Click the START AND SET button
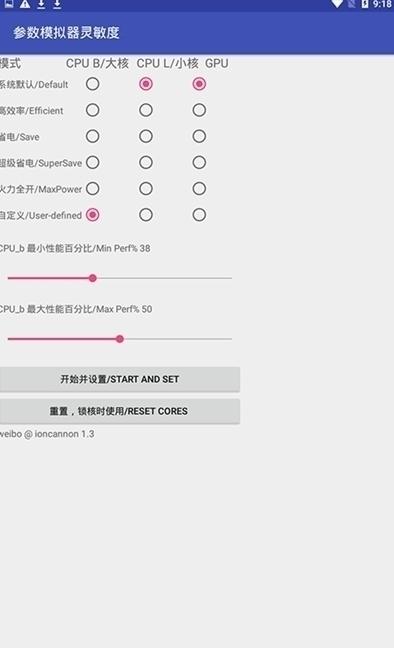The height and width of the screenshot is (648, 394). 119,379
